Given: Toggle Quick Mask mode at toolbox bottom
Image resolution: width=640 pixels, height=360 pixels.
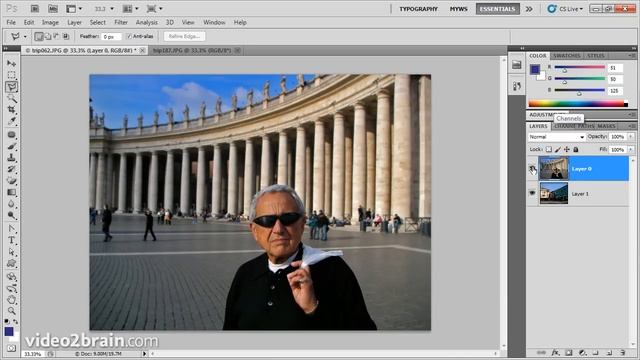Looking at the screenshot, I should 11,348.
